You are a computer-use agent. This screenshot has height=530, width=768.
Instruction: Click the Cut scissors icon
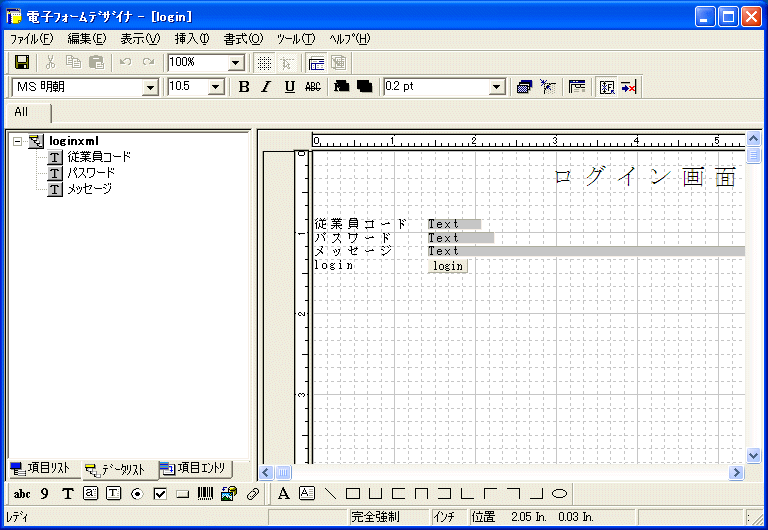click(50, 62)
